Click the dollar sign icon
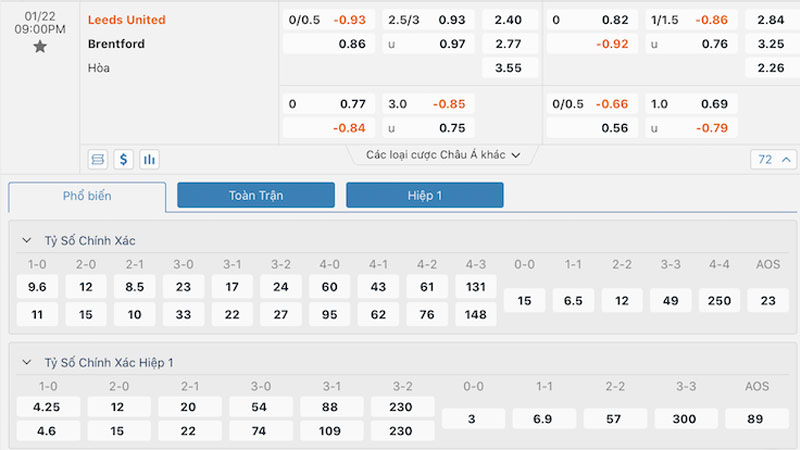The image size is (800, 450). [124, 159]
